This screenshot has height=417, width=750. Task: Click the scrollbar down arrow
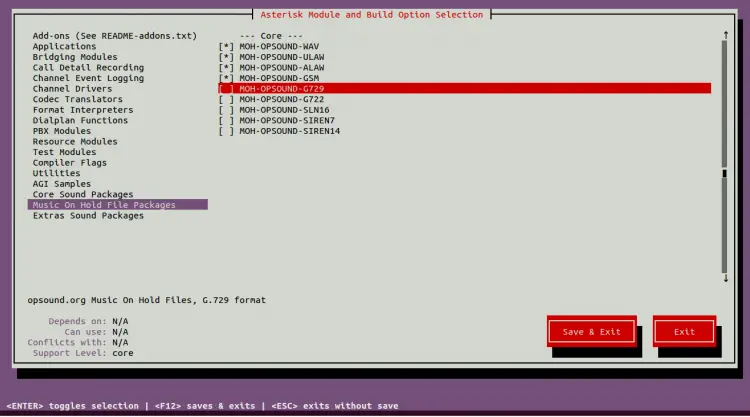click(726, 278)
